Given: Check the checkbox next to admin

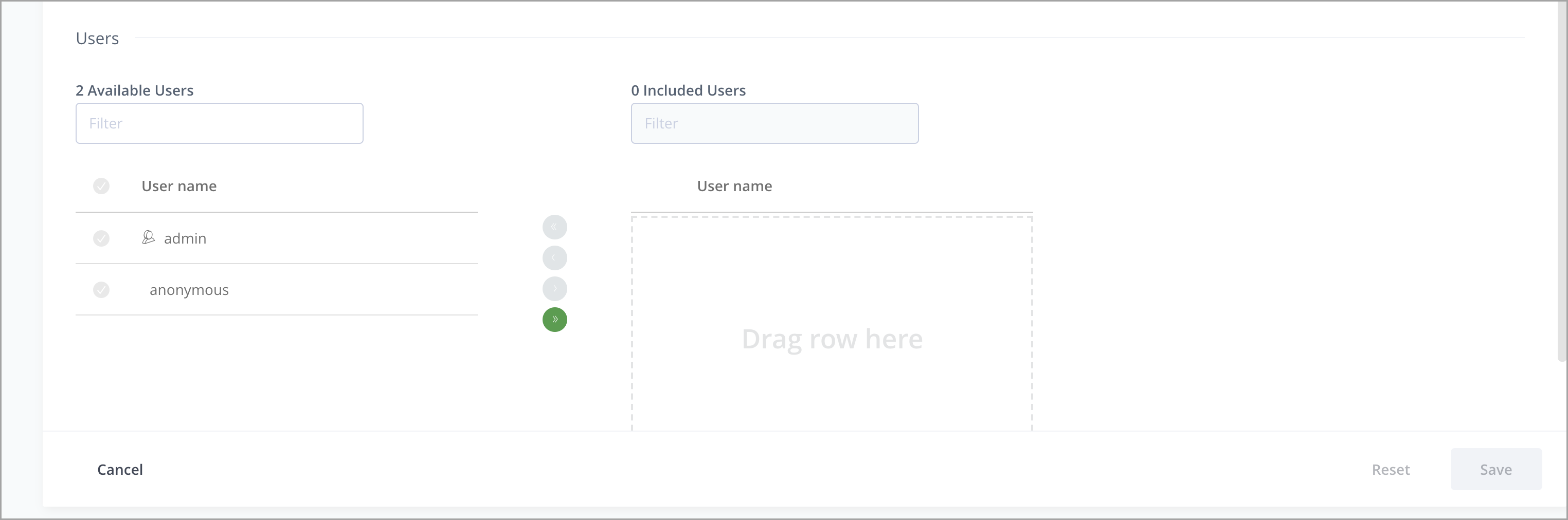Looking at the screenshot, I should coord(101,238).
